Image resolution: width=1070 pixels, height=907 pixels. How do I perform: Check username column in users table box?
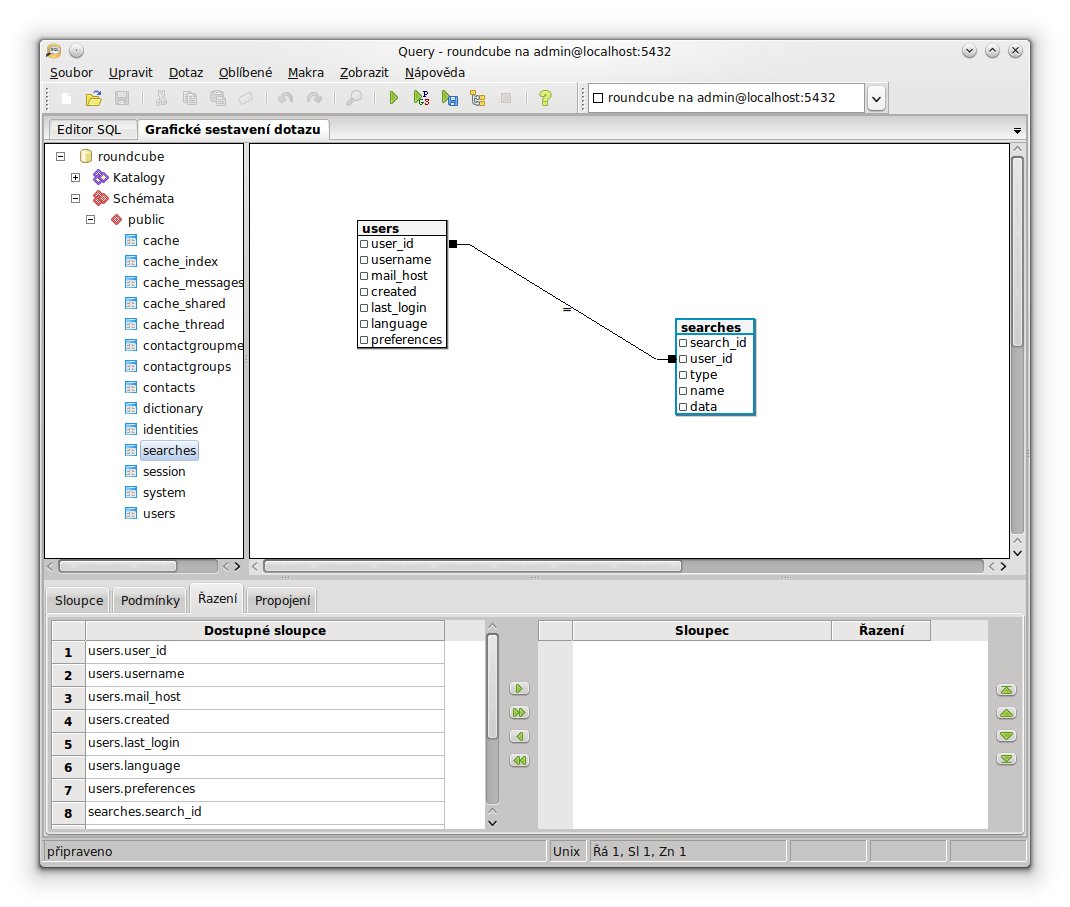point(364,260)
